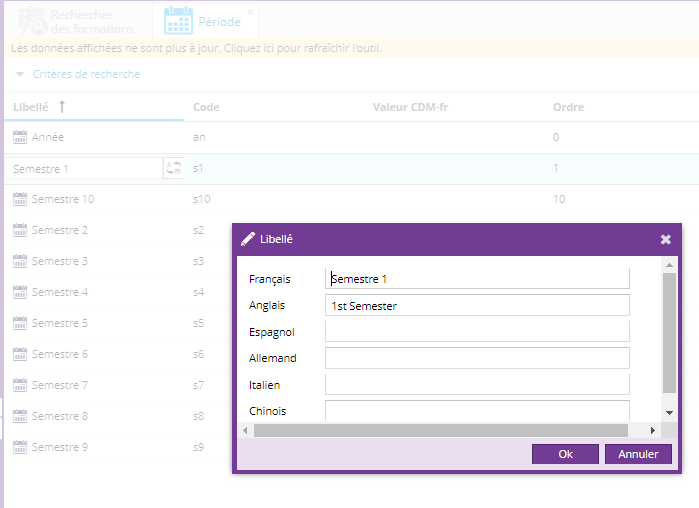Click the pencil icon in Libellé dialog header
The image size is (699, 508).
[248, 239]
